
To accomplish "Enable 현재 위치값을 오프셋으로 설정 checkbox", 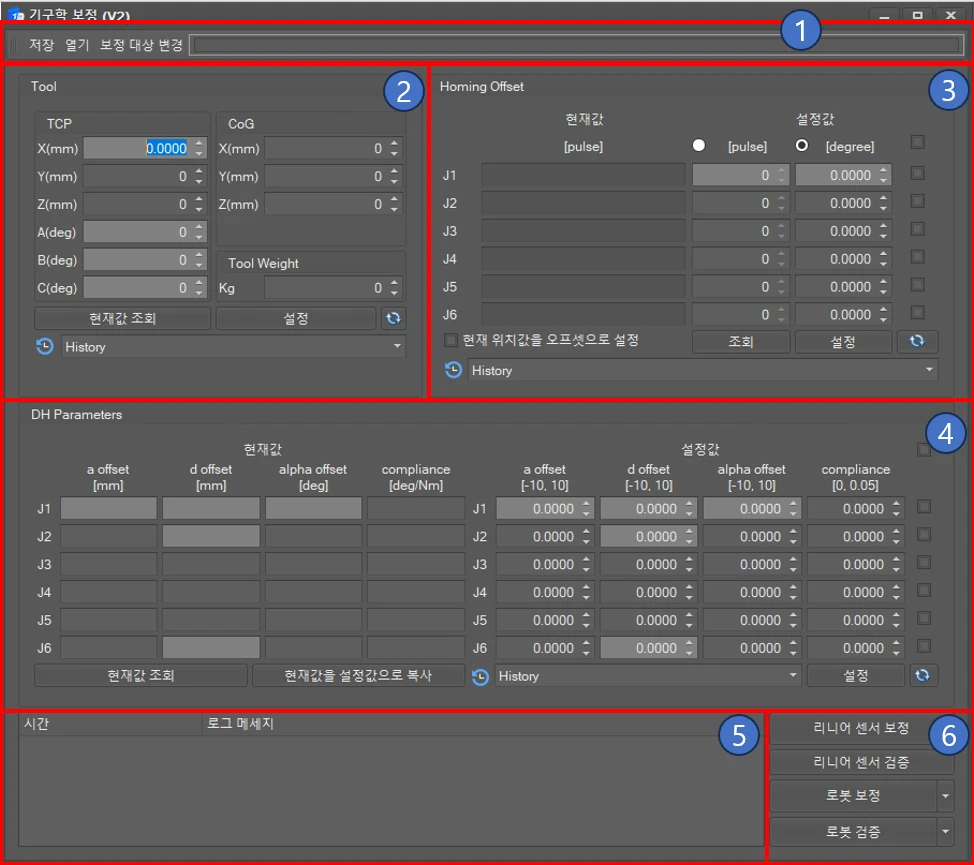I will 451,340.
